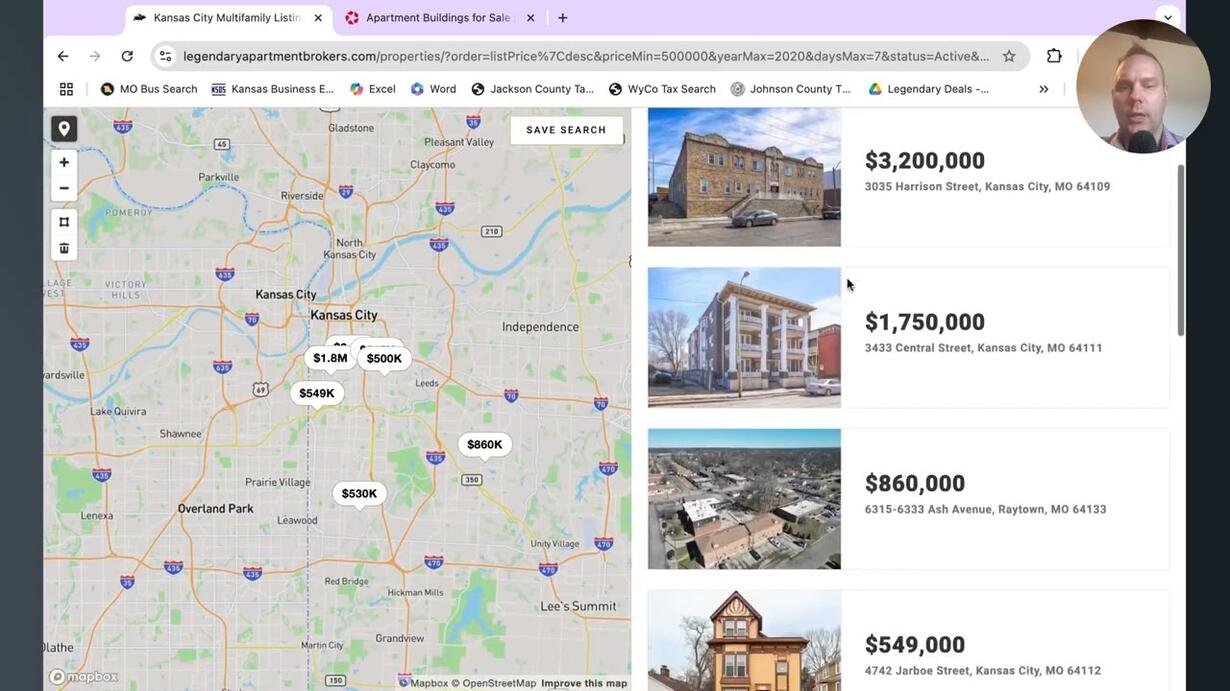Click the 4742 Jarboe Street address text
The image size is (1230, 691).
click(983, 671)
